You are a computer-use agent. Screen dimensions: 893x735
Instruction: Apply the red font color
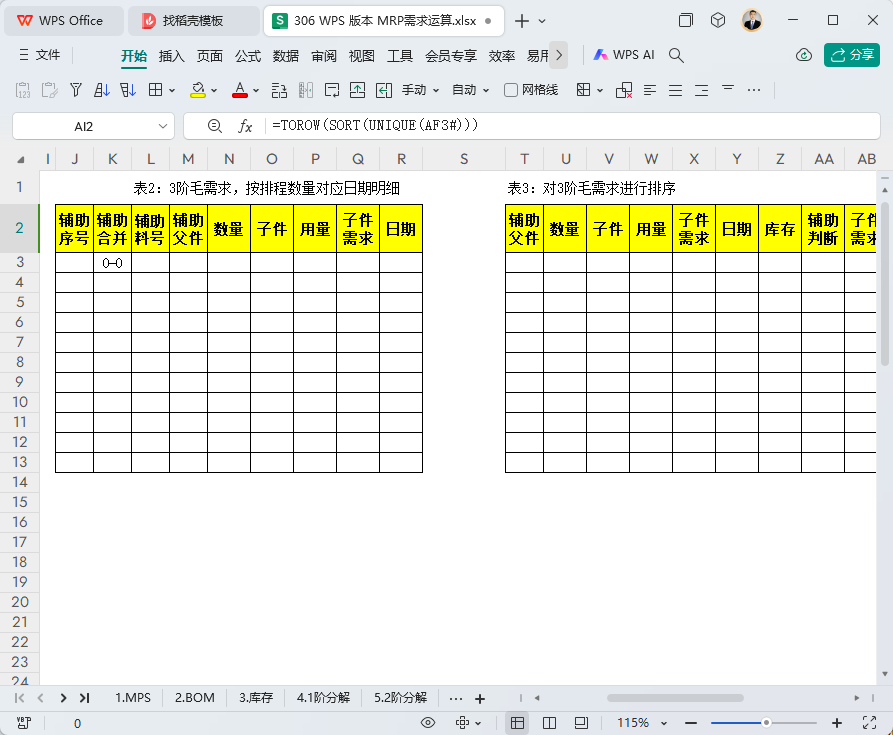[x=240, y=90]
